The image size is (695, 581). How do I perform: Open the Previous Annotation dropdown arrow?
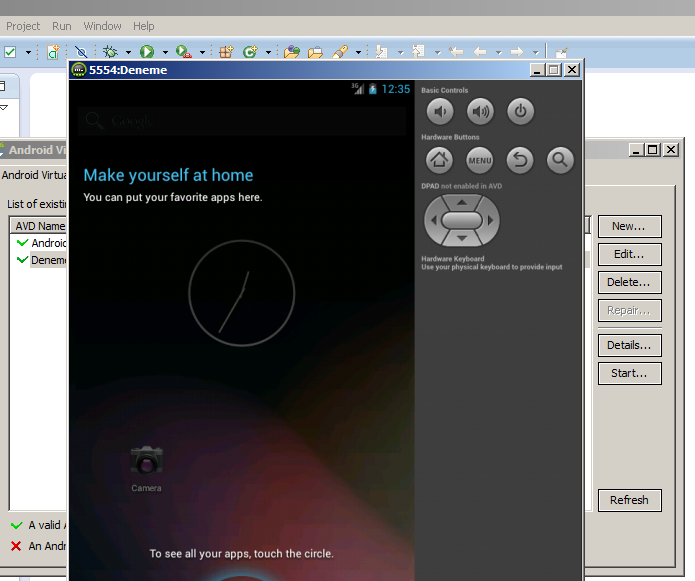pyautogui.click(x=437, y=52)
